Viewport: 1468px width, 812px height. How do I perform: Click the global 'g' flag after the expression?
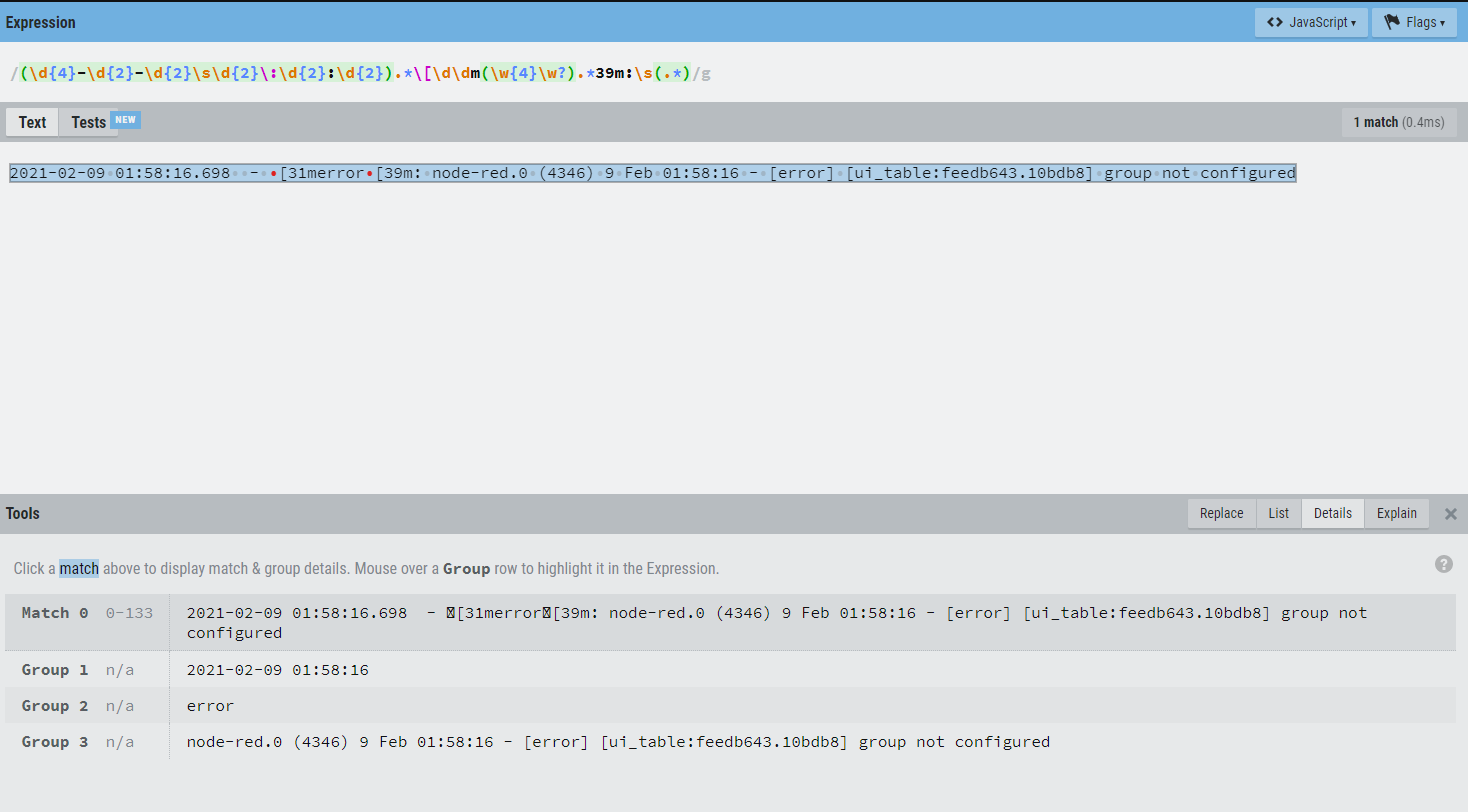pyautogui.click(x=706, y=74)
